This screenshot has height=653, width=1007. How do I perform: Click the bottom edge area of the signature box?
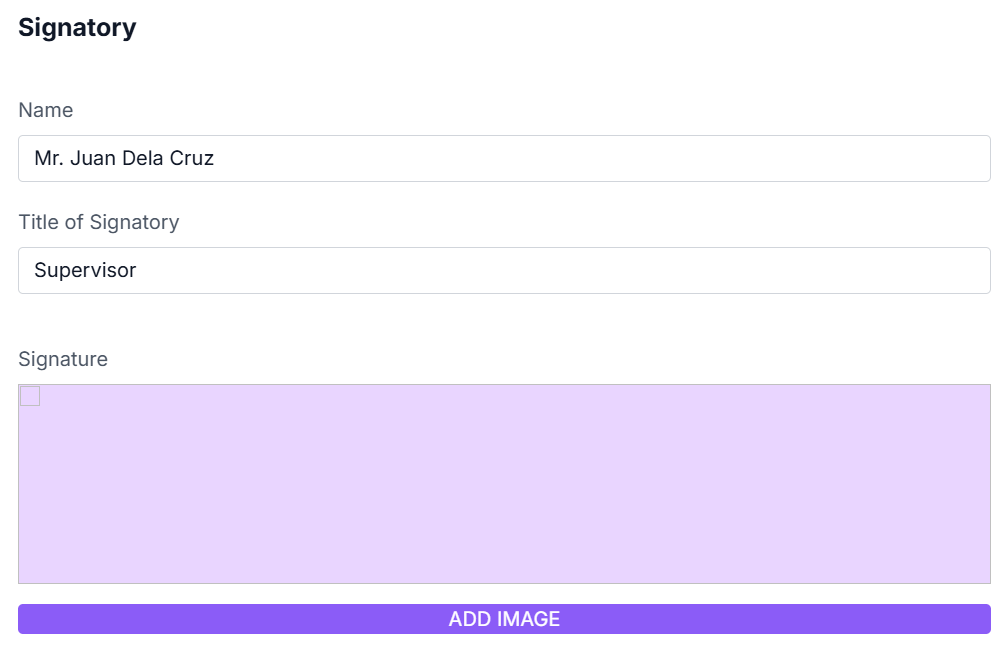tap(504, 577)
